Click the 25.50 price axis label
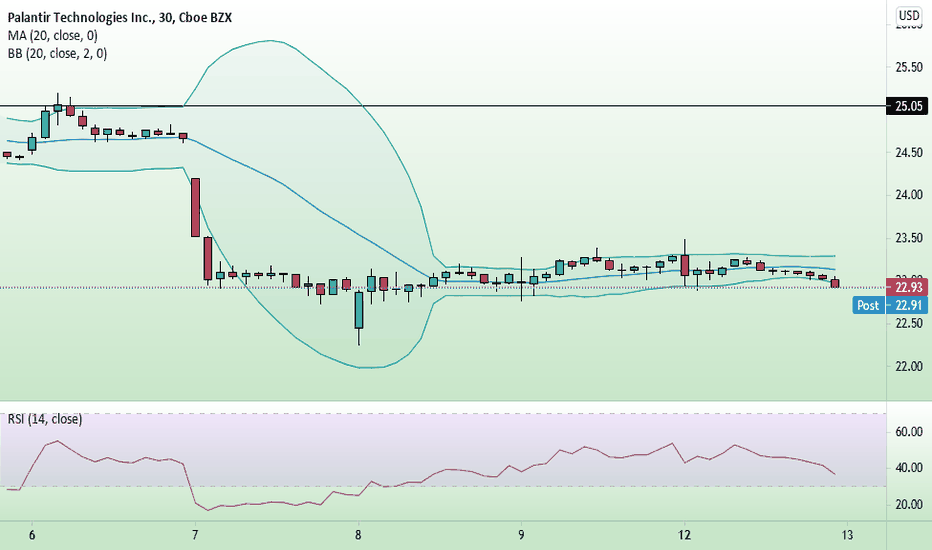Viewport: 932px width, 550px height. click(909, 67)
